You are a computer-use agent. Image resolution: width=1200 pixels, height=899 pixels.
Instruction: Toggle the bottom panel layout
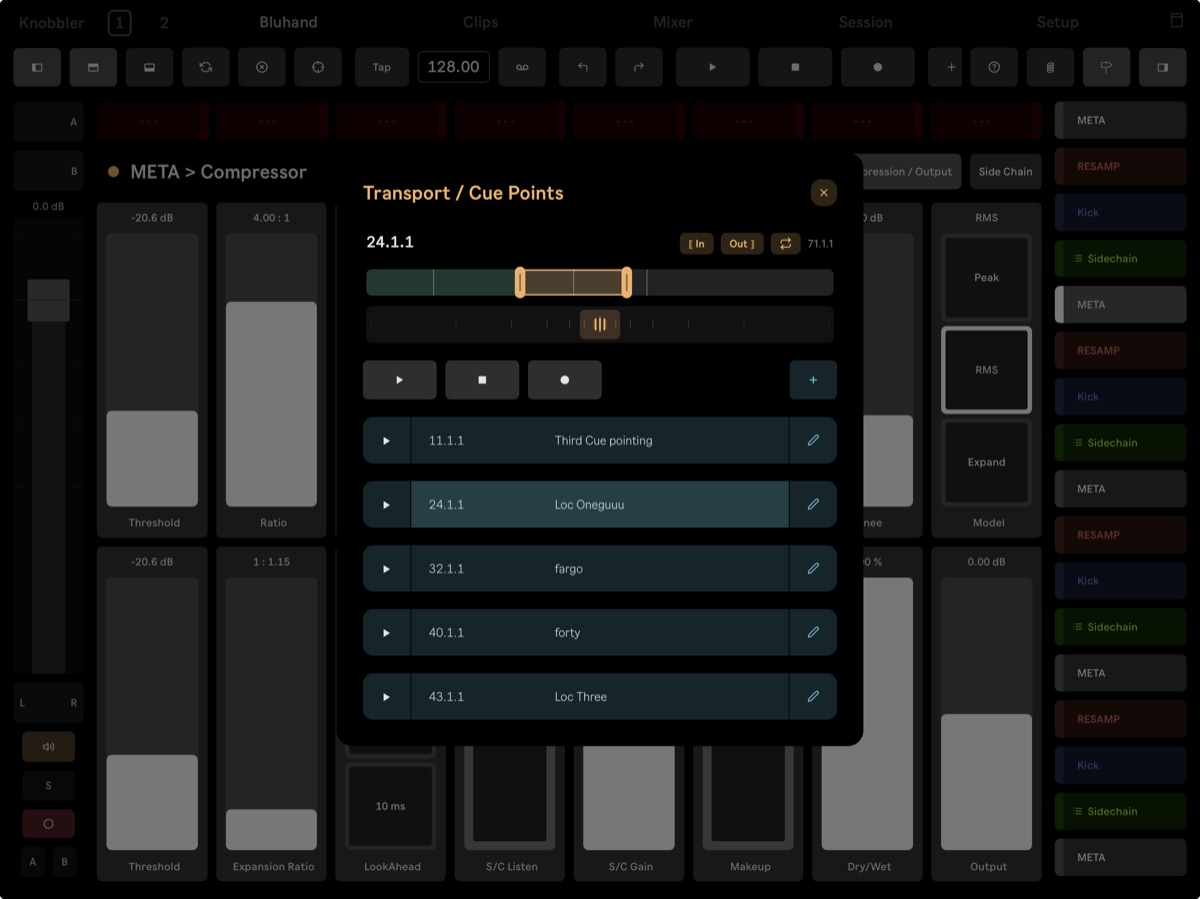149,67
